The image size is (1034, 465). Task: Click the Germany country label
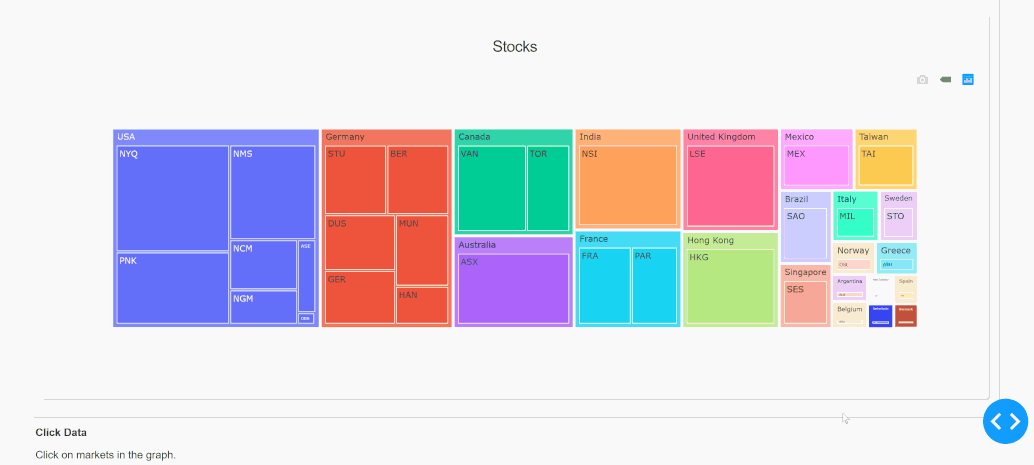click(345, 137)
